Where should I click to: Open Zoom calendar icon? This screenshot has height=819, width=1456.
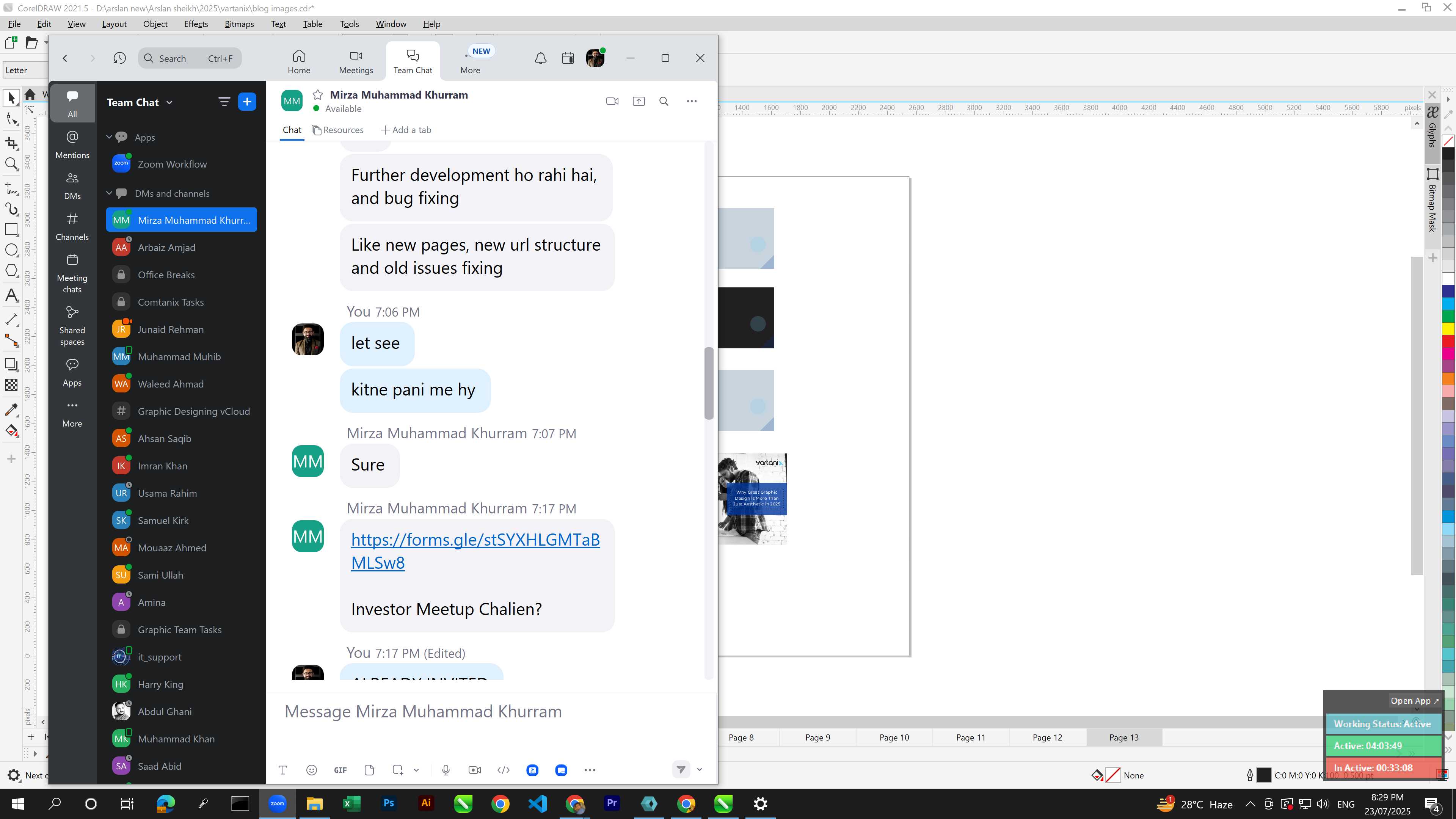568,58
